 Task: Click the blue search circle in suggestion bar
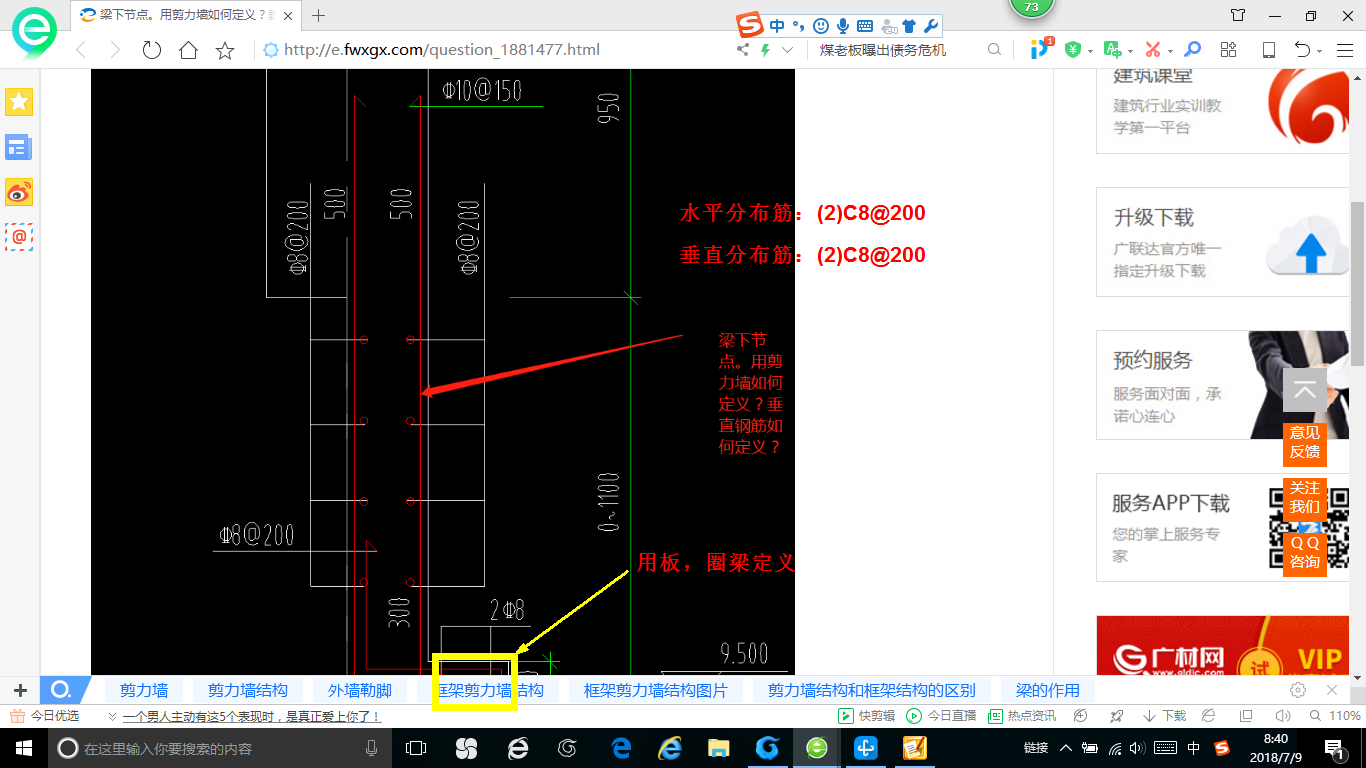tap(60, 690)
